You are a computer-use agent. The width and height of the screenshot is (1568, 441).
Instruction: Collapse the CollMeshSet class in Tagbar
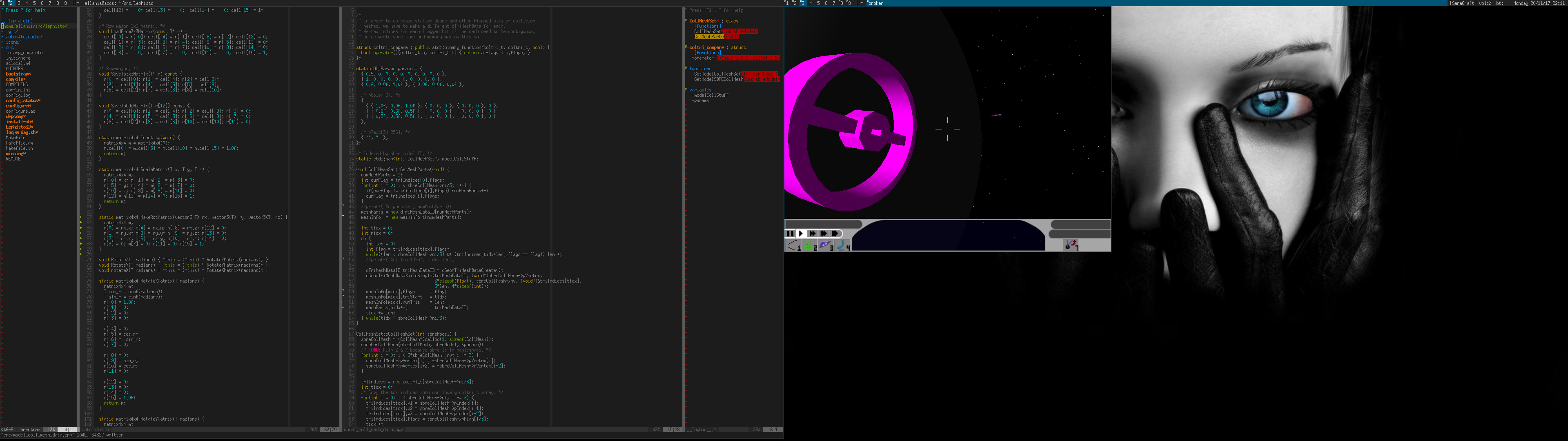[x=686, y=21]
